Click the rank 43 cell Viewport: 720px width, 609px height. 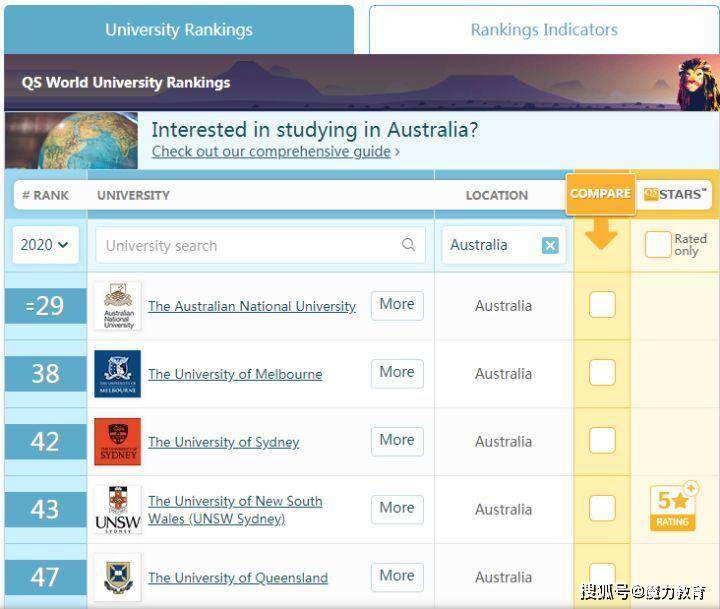point(45,510)
